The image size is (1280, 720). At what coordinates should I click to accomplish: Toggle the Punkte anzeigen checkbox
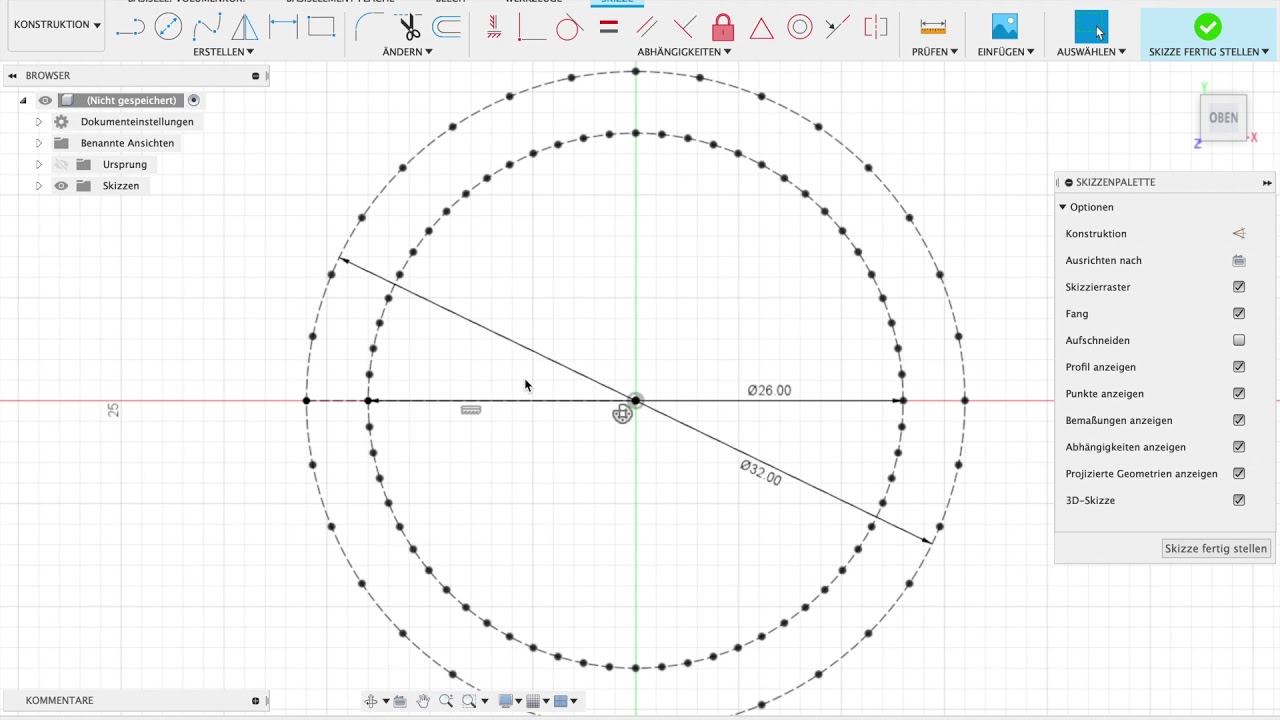coord(1239,394)
